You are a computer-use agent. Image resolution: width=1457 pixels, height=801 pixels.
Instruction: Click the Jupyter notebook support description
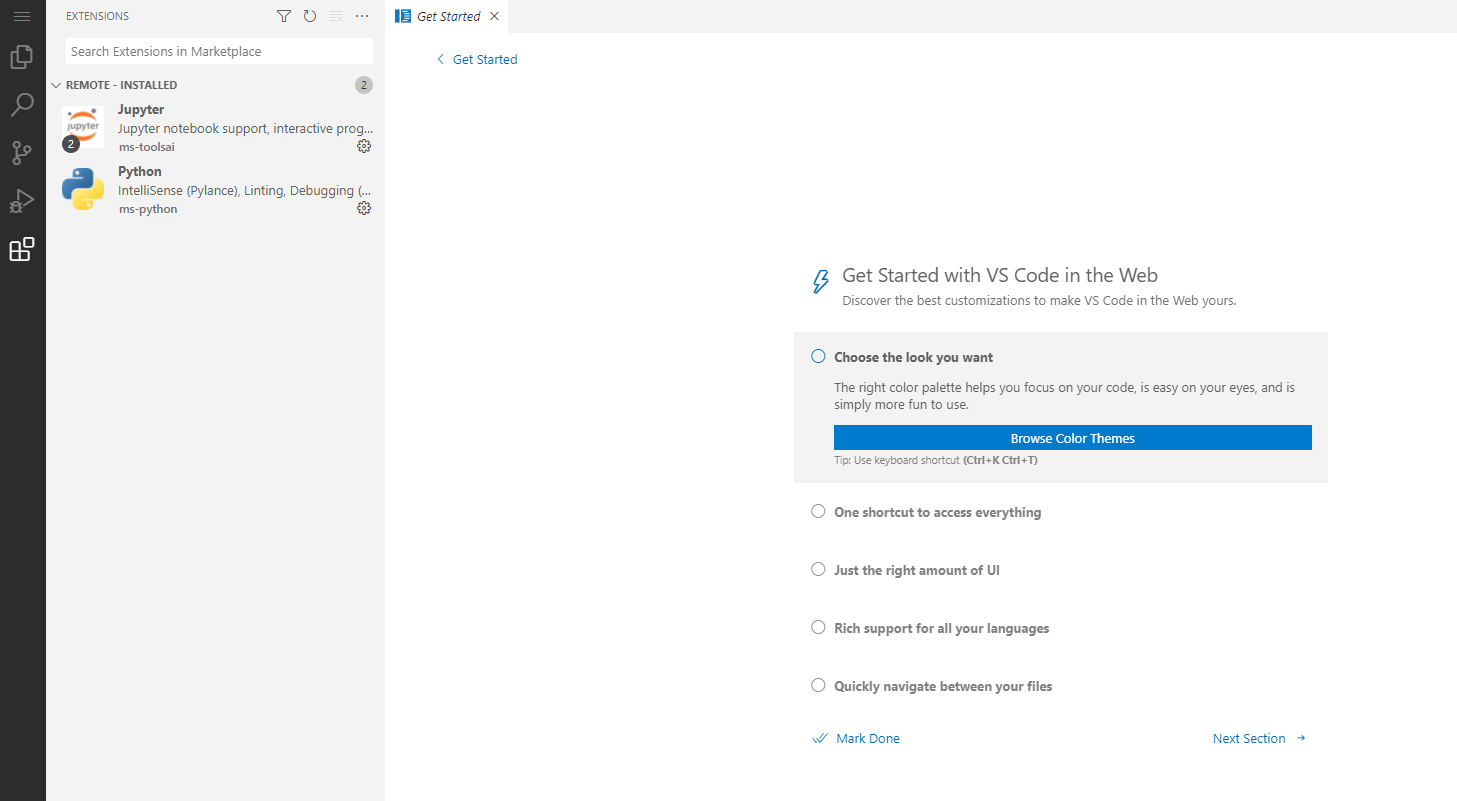[x=245, y=128]
